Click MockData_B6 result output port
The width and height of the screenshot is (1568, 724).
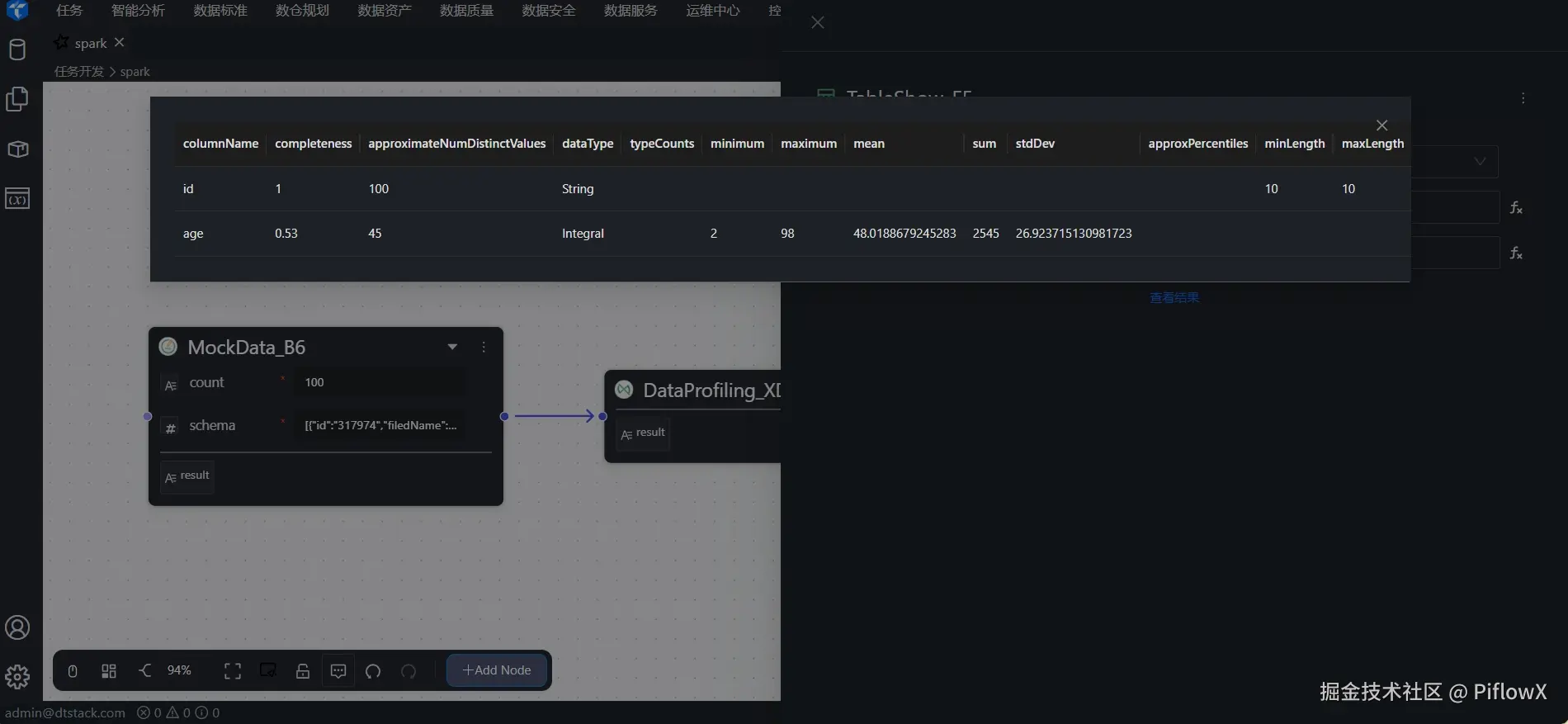[187, 476]
